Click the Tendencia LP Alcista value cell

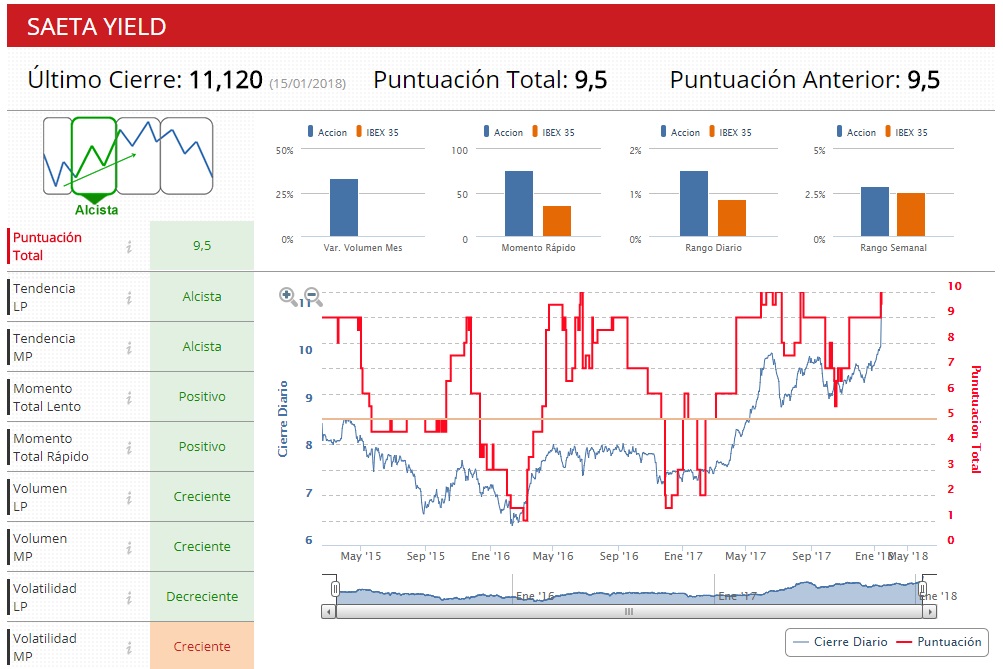(x=201, y=297)
